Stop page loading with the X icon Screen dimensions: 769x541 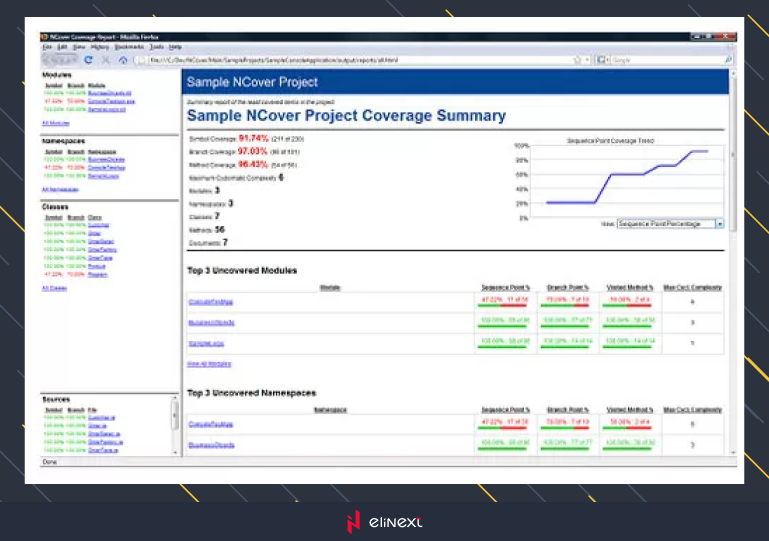click(106, 60)
